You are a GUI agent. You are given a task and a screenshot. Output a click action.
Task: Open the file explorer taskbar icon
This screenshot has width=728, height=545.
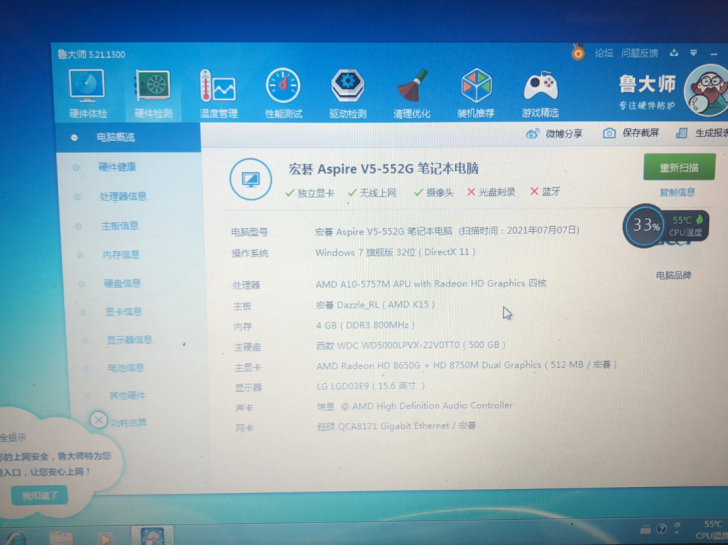coord(61,538)
